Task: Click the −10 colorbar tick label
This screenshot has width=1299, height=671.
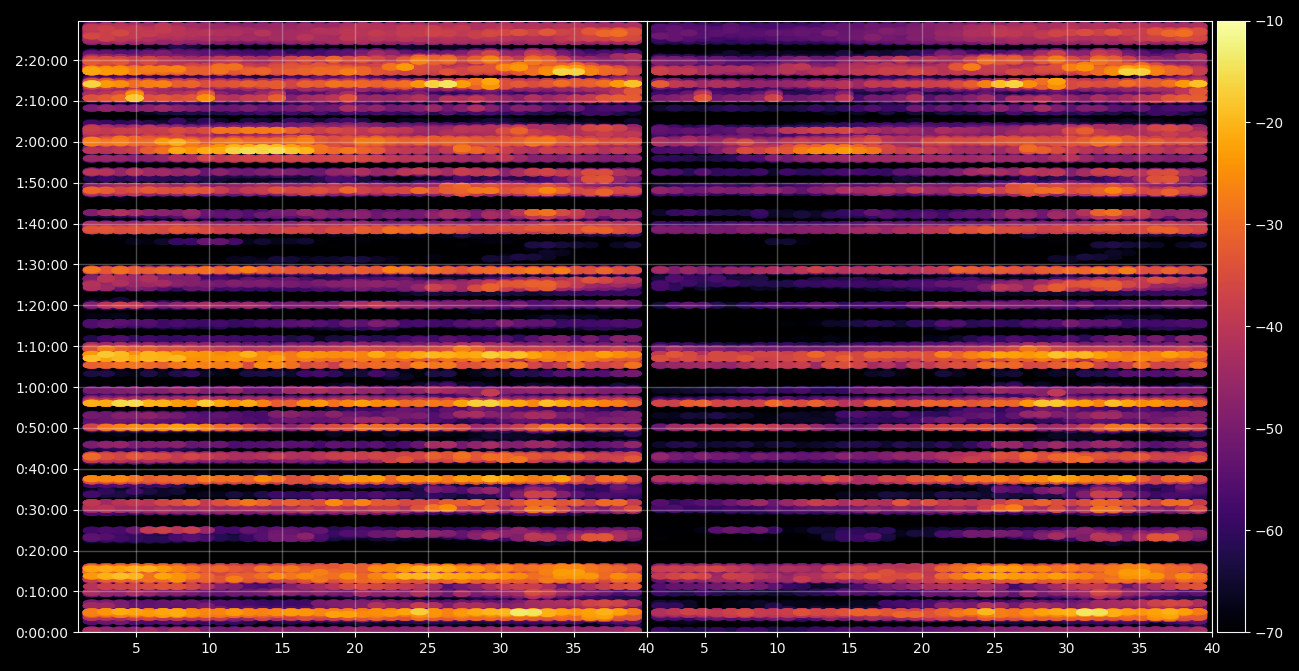Action: [x=1267, y=21]
